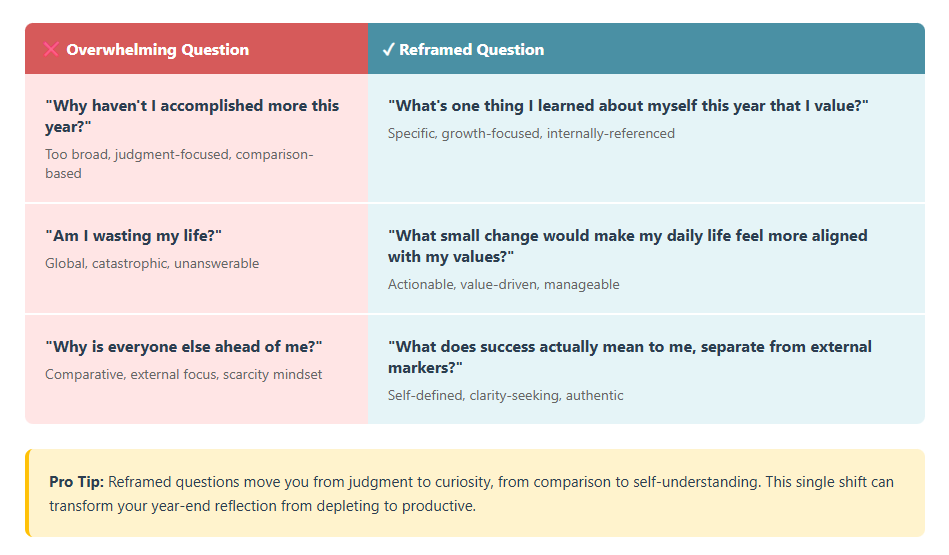Click the bold "Pro Tip:" label
Viewport: 949px width, 555px height.
76,482
